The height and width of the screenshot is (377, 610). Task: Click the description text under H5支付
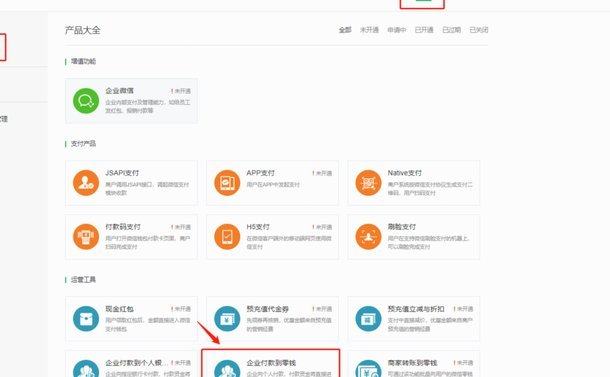pyautogui.click(x=289, y=242)
